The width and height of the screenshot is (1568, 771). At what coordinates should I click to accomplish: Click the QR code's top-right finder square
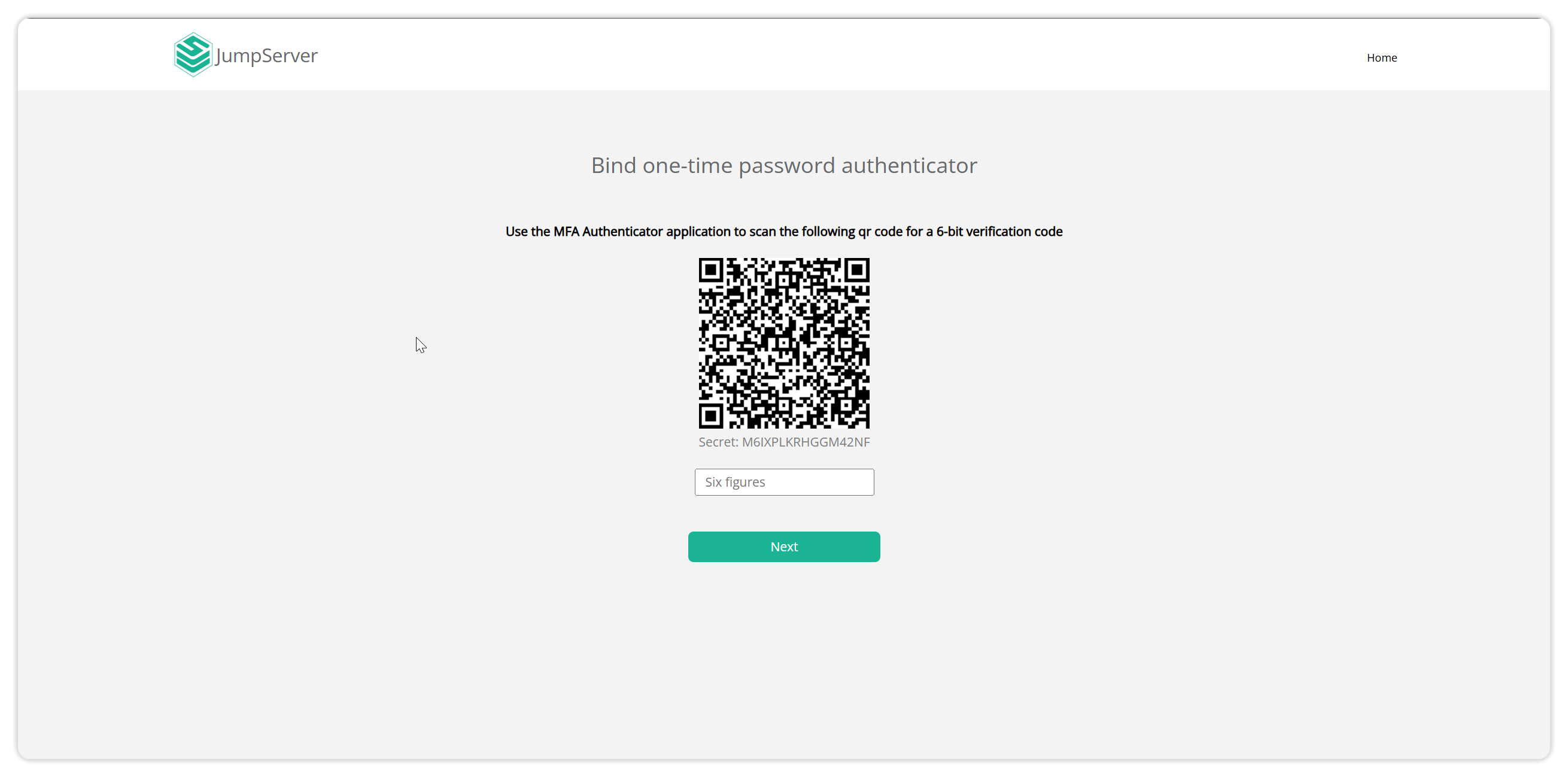coord(857,270)
